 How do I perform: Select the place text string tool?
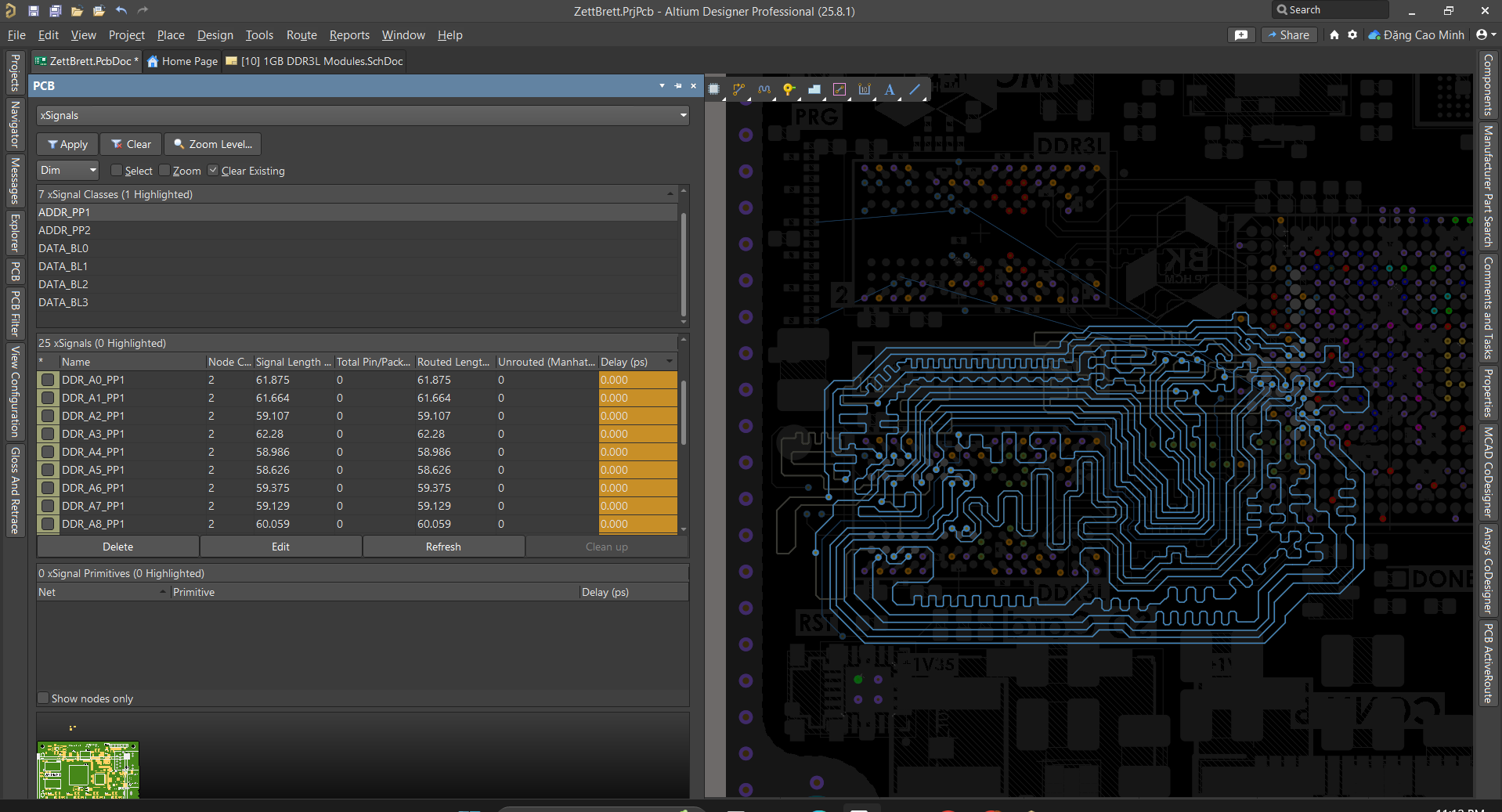(890, 89)
